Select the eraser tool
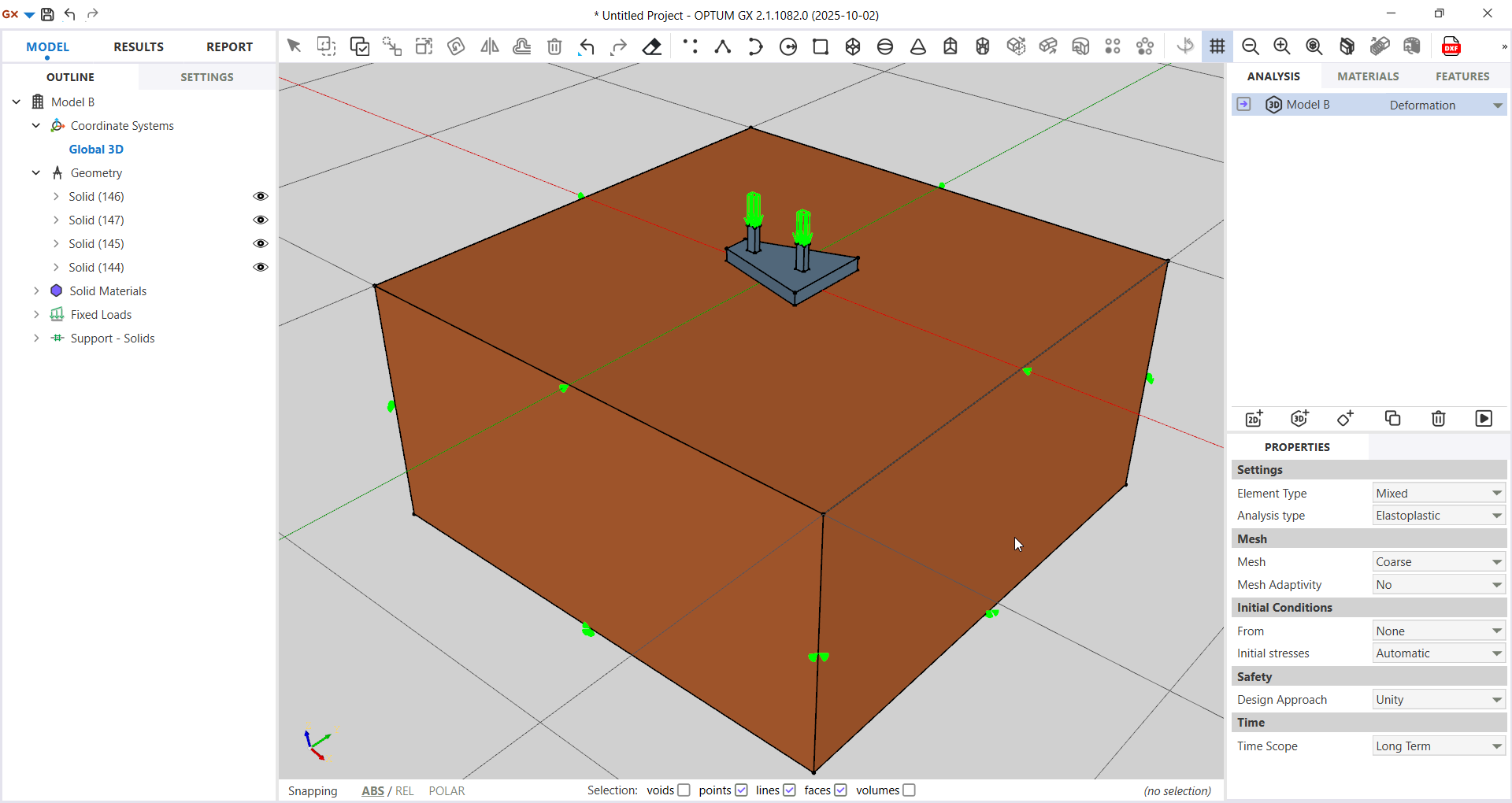The image size is (1512, 803). click(652, 46)
